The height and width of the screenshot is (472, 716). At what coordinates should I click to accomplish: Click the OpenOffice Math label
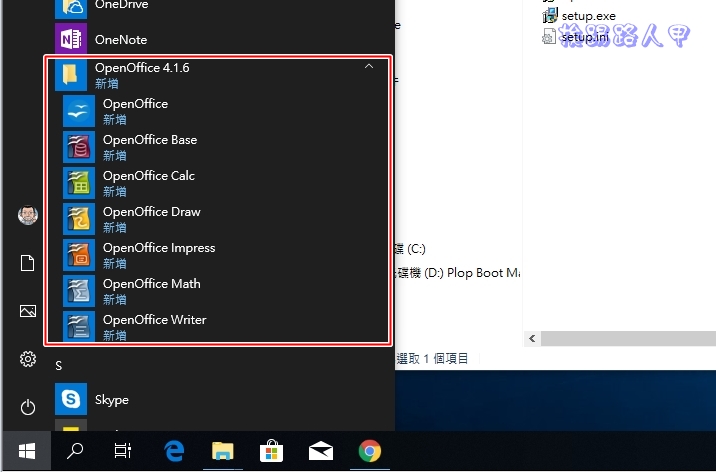click(152, 284)
